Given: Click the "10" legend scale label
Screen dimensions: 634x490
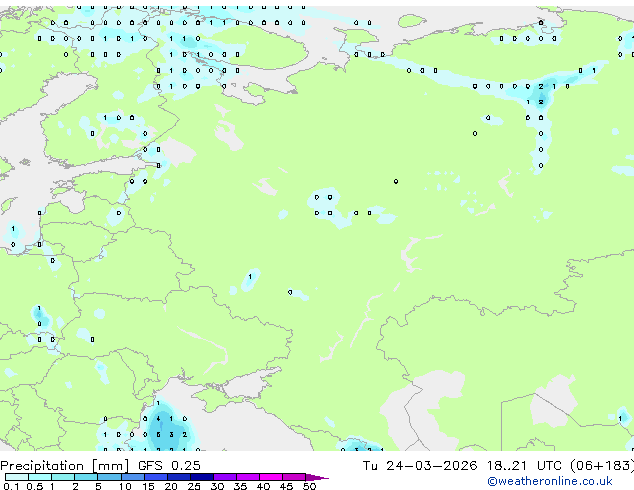Looking at the screenshot, I should pos(125,486).
